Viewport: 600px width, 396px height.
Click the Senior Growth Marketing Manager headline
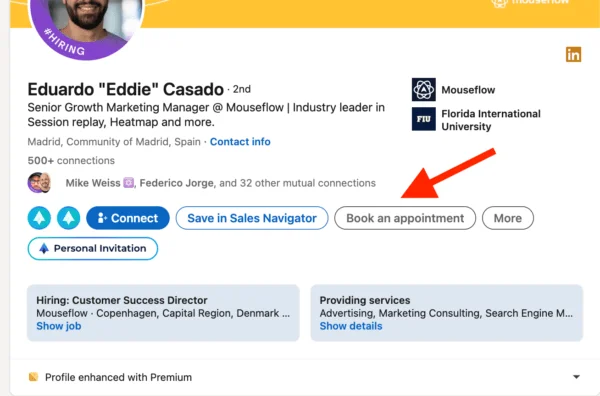pyautogui.click(x=206, y=115)
